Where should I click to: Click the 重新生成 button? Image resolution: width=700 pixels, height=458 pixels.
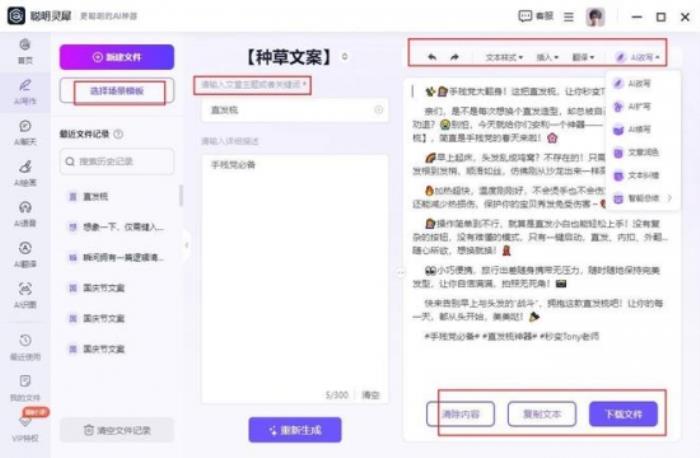point(295,430)
